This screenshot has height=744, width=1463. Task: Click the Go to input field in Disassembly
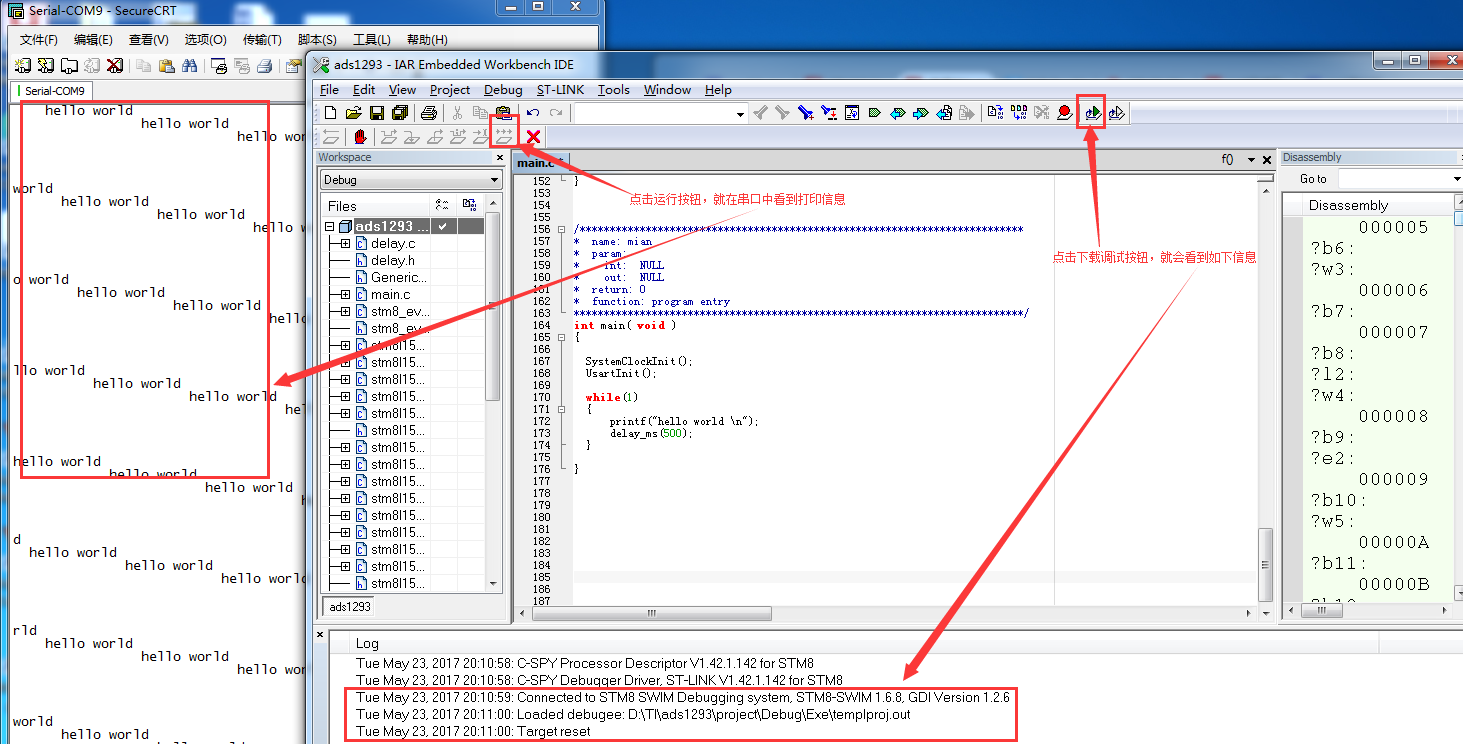pyautogui.click(x=1395, y=179)
